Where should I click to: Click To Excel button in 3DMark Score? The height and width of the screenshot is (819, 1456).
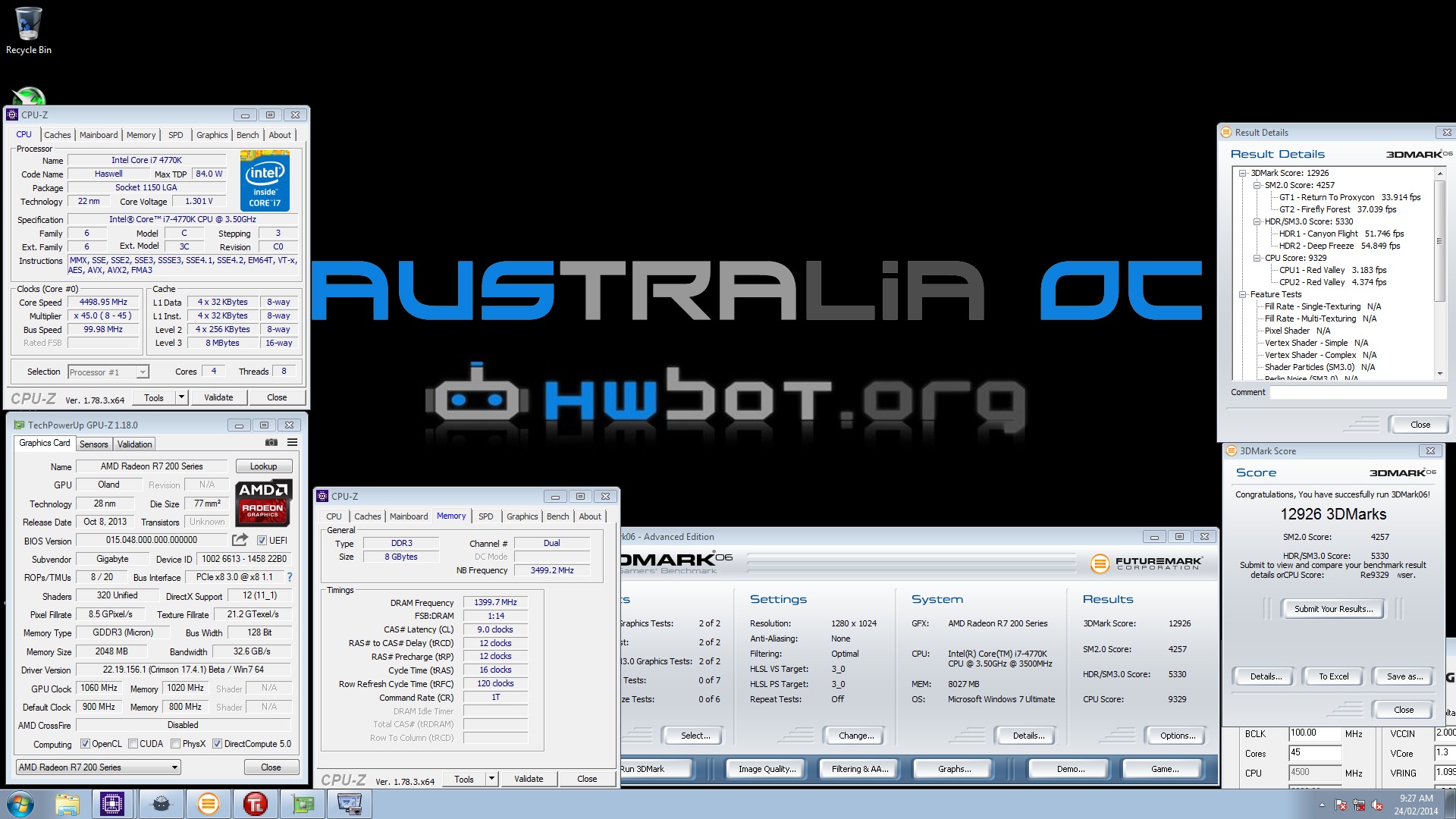tap(1333, 676)
